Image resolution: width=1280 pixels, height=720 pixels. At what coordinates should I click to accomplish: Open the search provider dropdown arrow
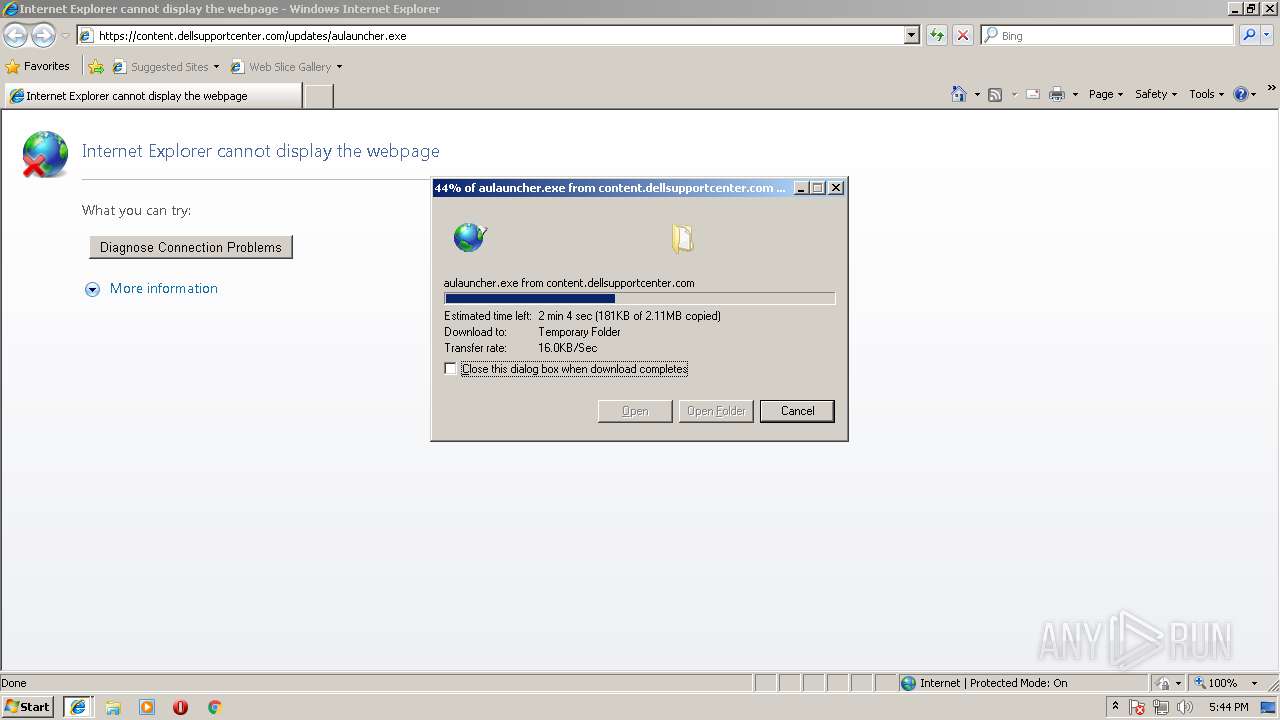[x=1267, y=35]
